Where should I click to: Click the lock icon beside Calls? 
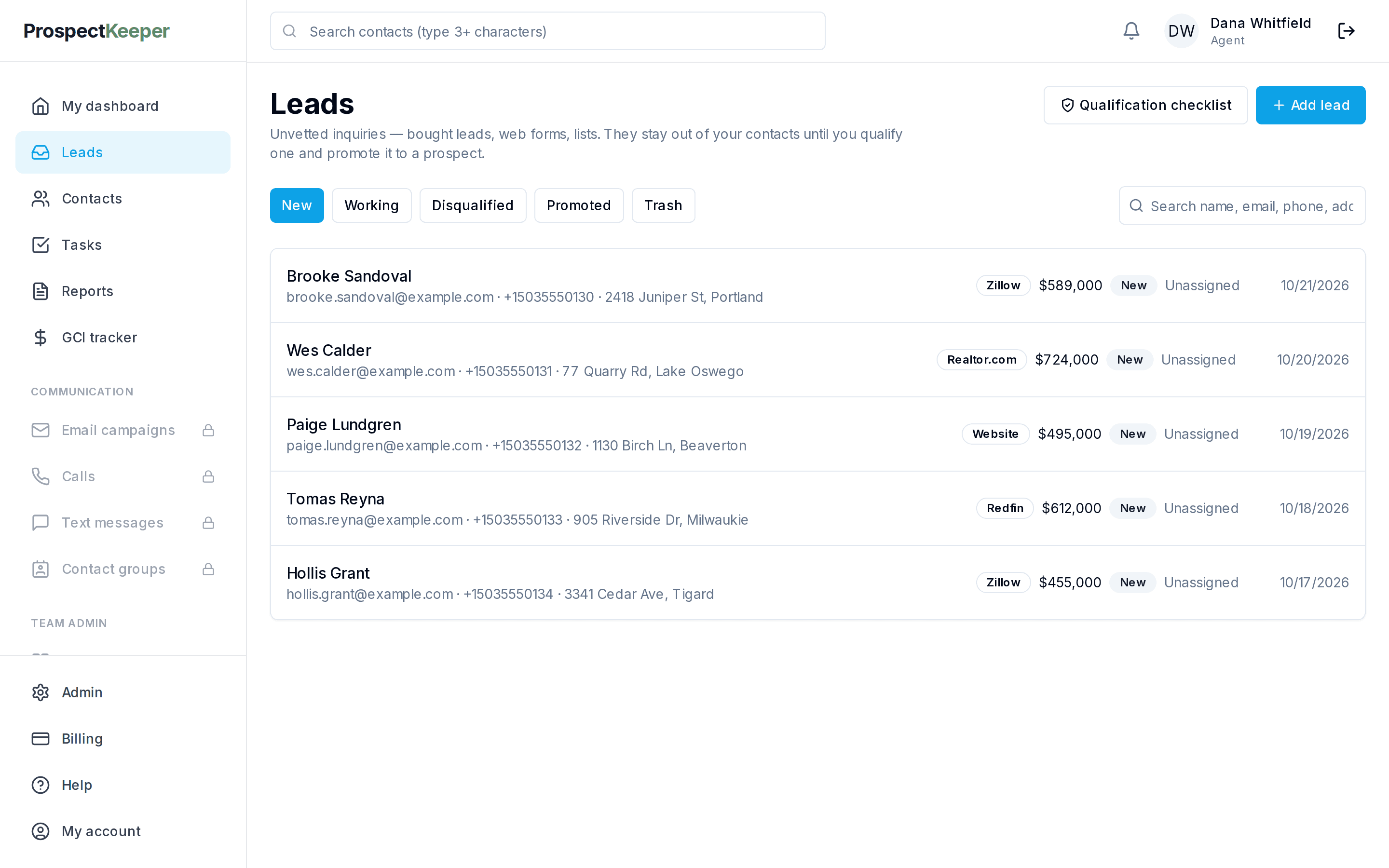coord(208,476)
